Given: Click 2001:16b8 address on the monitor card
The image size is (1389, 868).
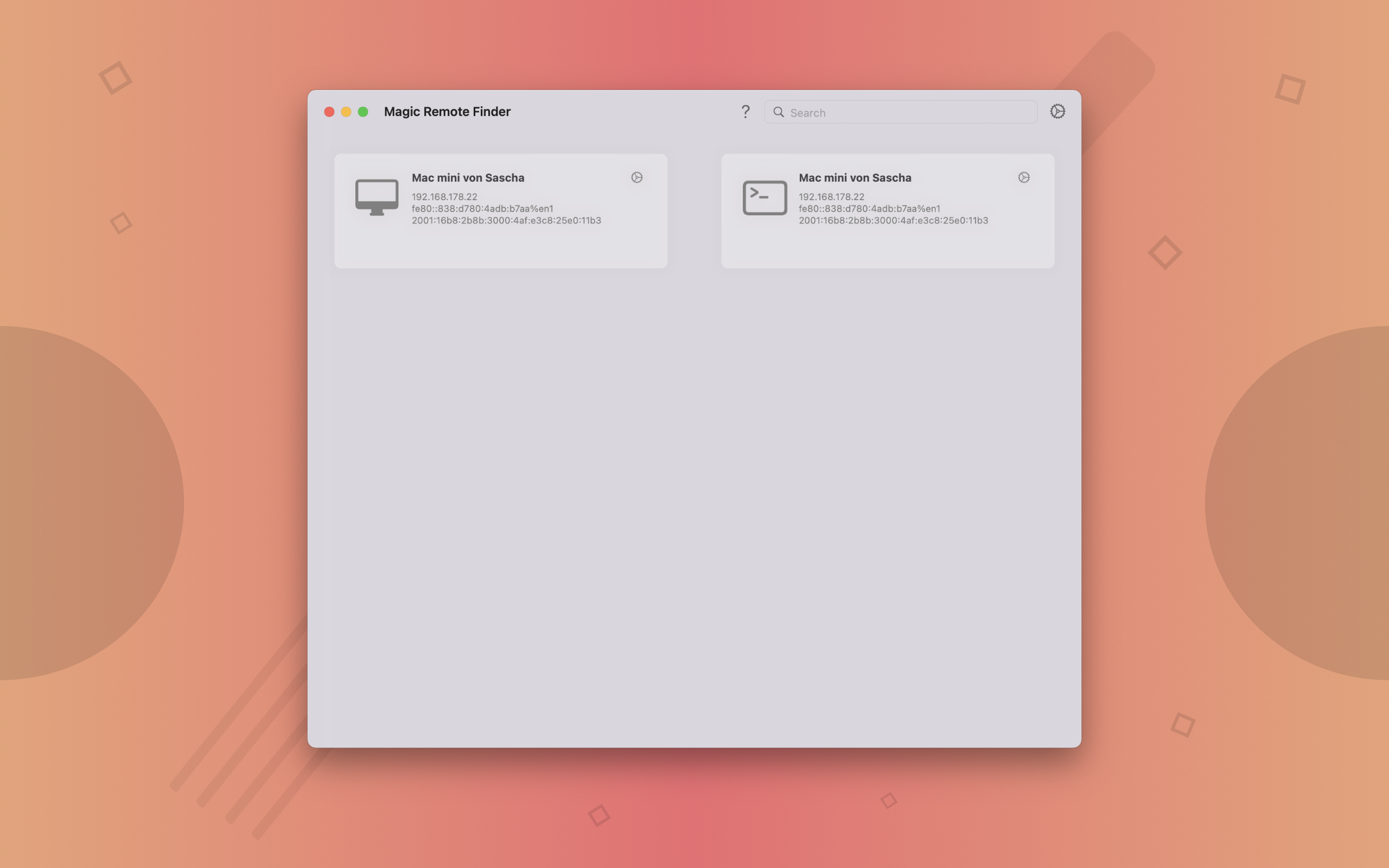Looking at the screenshot, I should point(506,220).
